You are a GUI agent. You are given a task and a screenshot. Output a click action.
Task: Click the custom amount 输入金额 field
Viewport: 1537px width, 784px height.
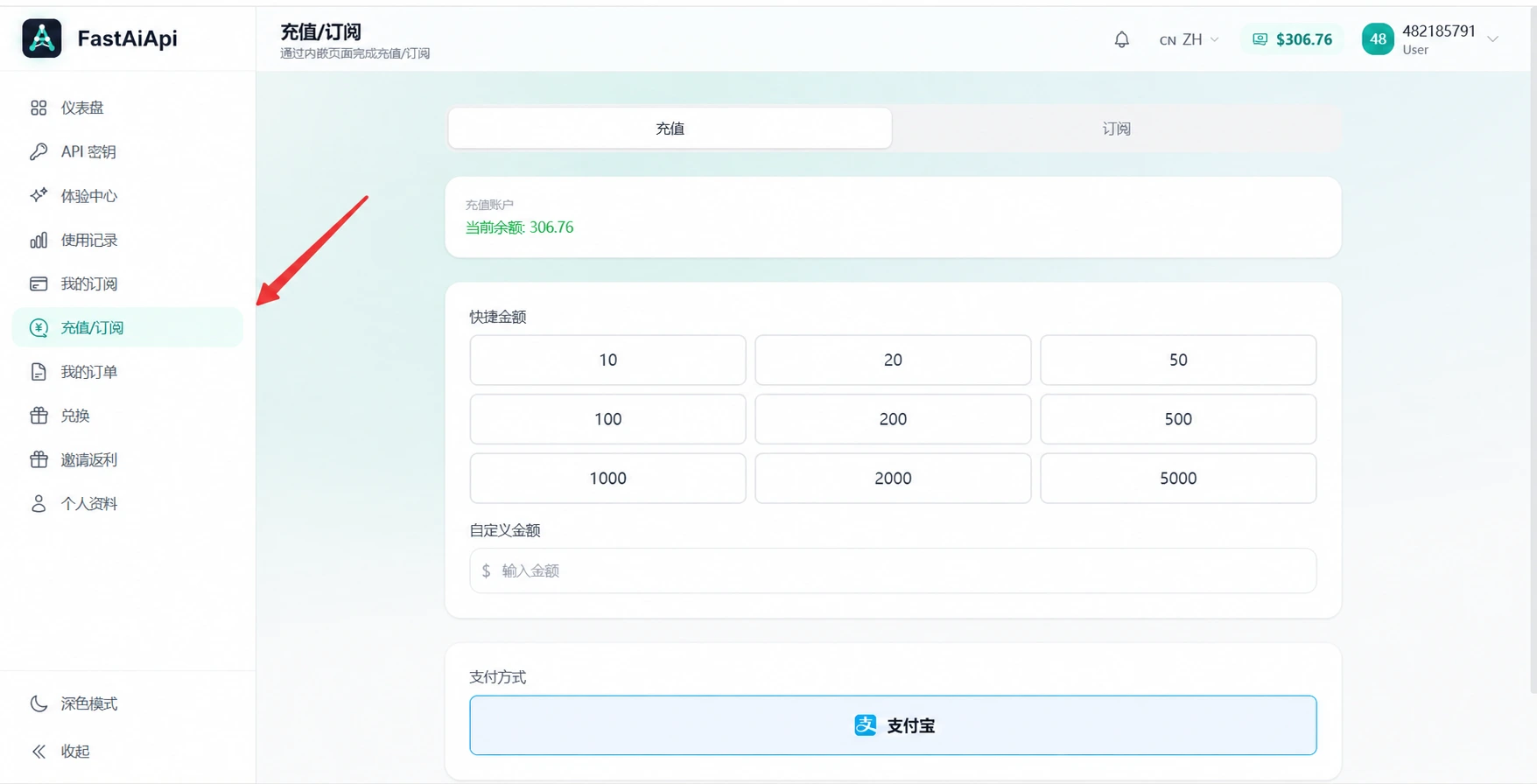click(x=893, y=570)
